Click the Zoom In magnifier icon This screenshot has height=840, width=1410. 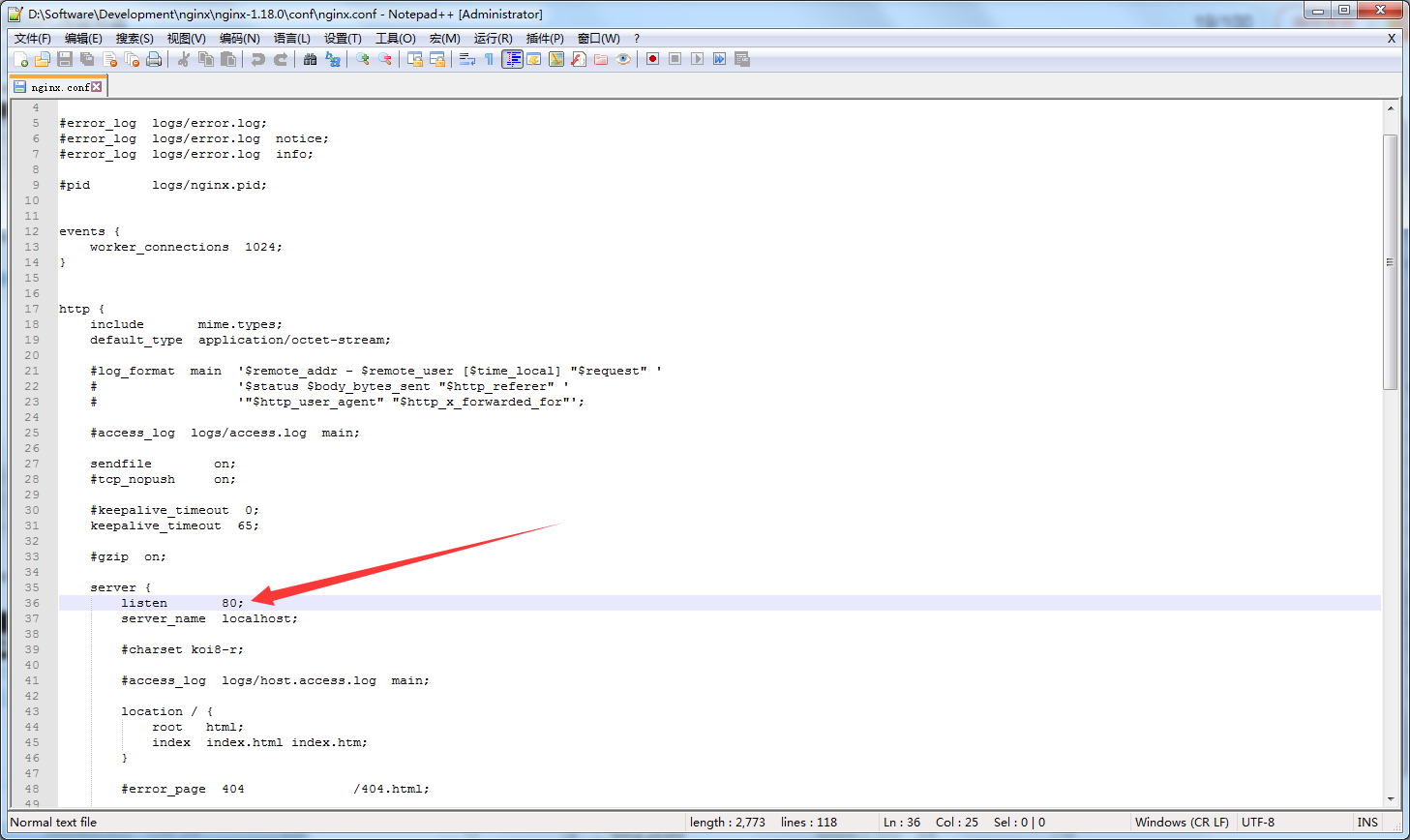pyautogui.click(x=363, y=59)
